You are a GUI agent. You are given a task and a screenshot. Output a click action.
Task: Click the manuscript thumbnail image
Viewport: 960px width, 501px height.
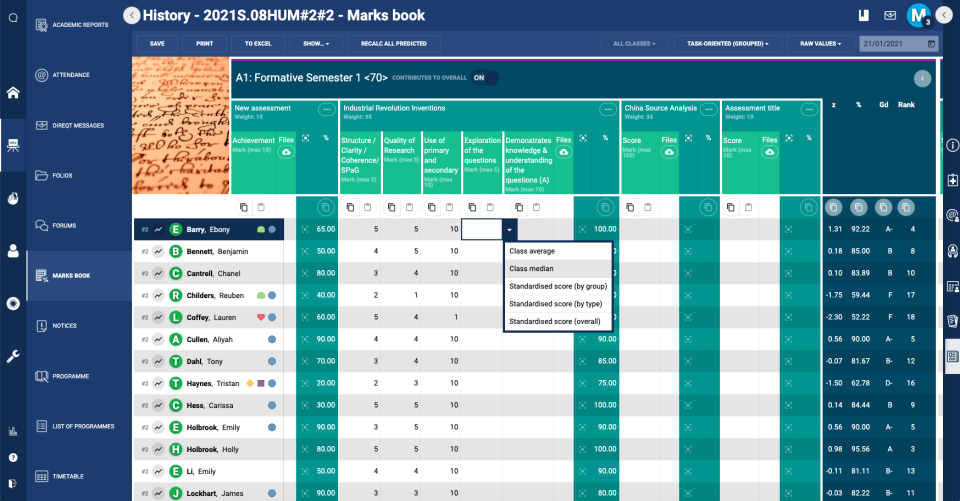click(181, 126)
